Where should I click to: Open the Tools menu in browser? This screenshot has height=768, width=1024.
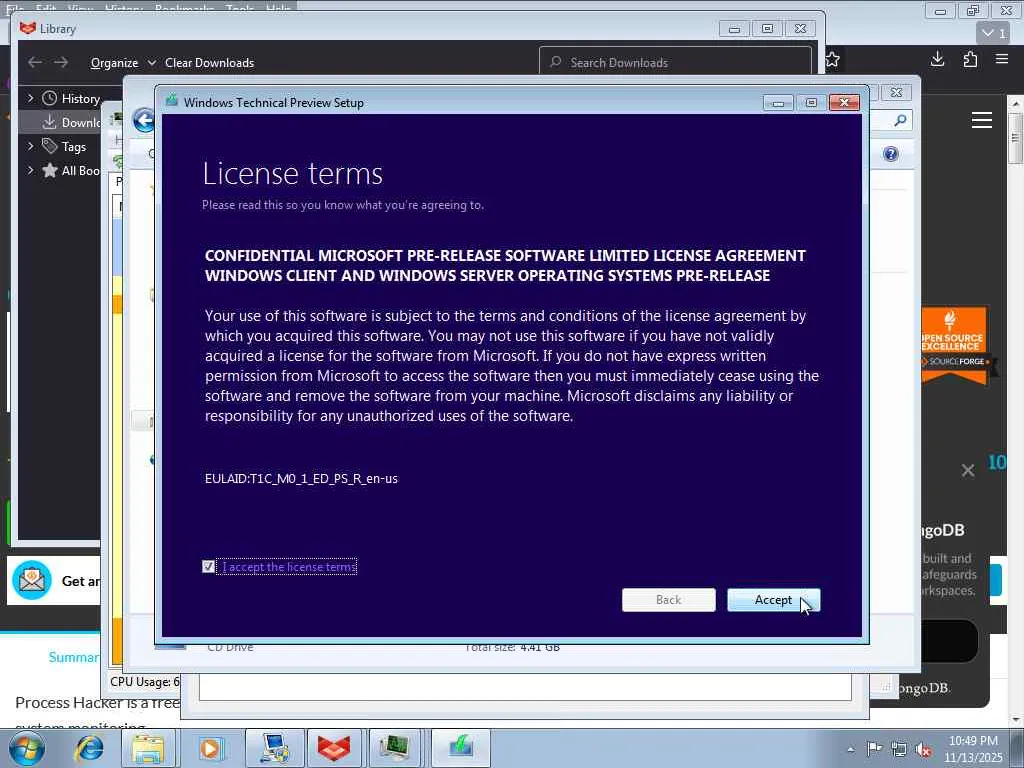[x=240, y=7]
